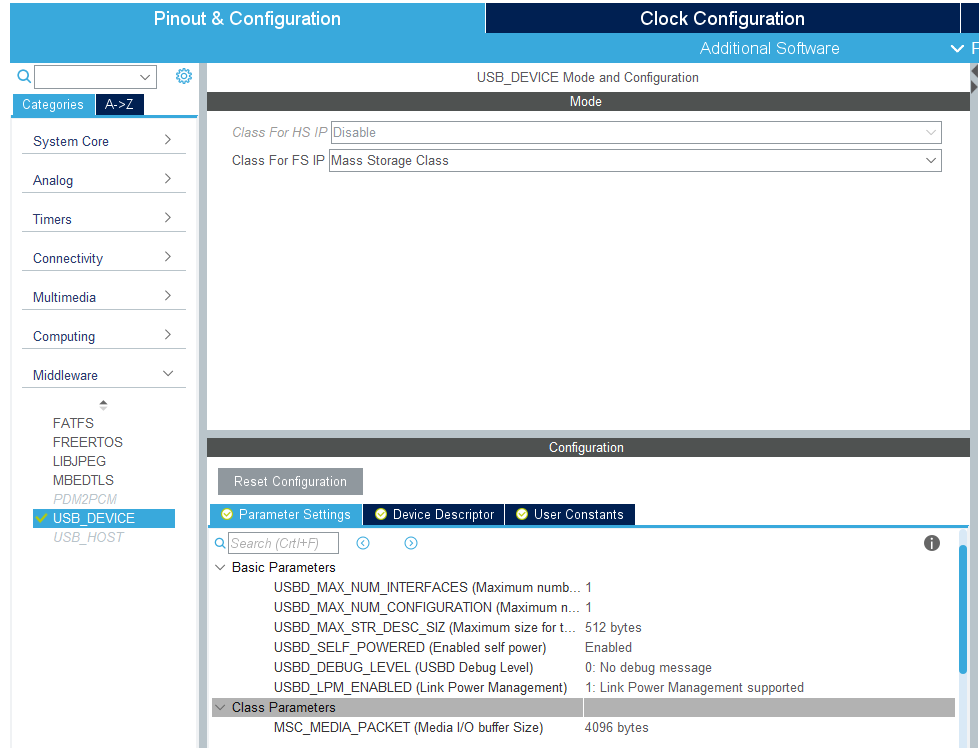Image resolution: width=979 pixels, height=748 pixels.
Task: Switch to the Pinout & Configuration tab
Action: click(247, 18)
